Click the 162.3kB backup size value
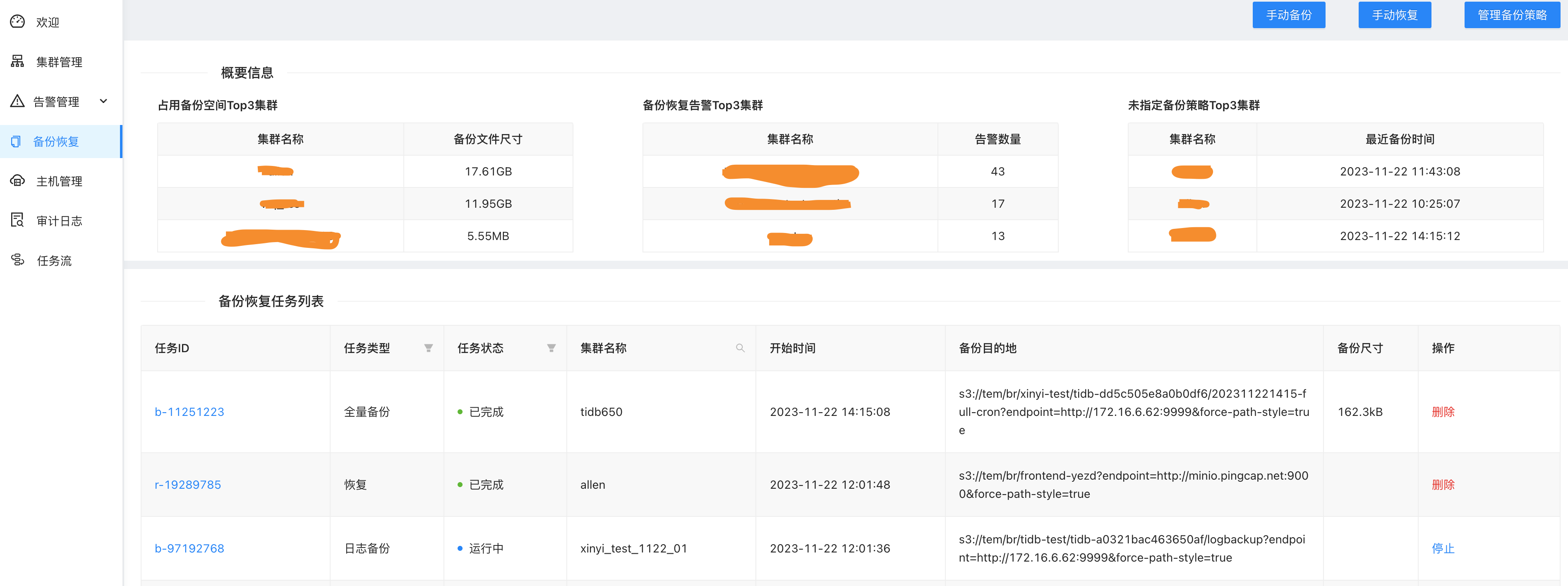 point(1360,412)
